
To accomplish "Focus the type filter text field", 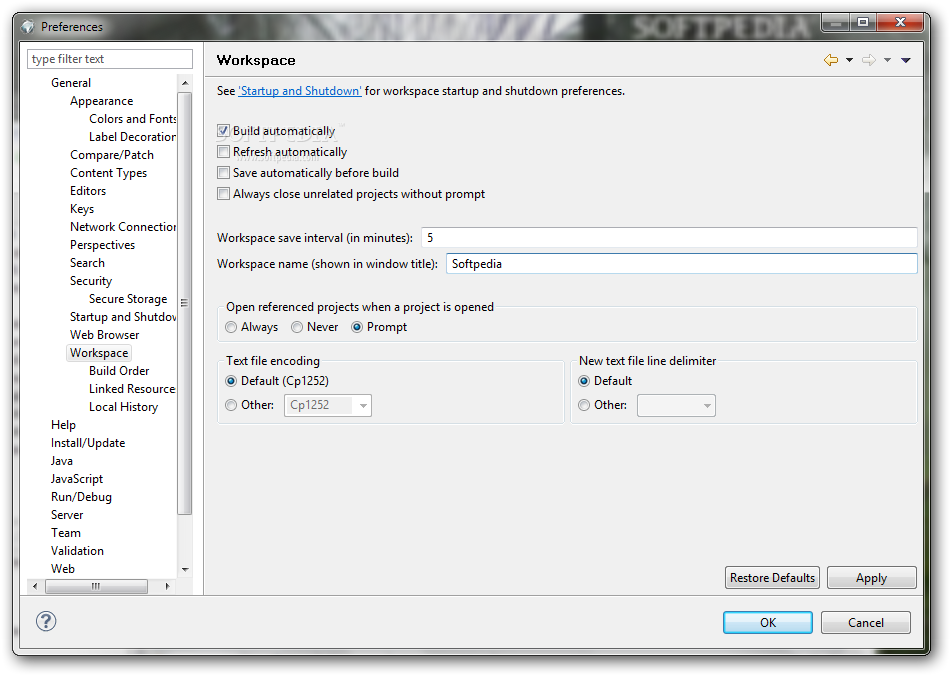I will (x=110, y=59).
